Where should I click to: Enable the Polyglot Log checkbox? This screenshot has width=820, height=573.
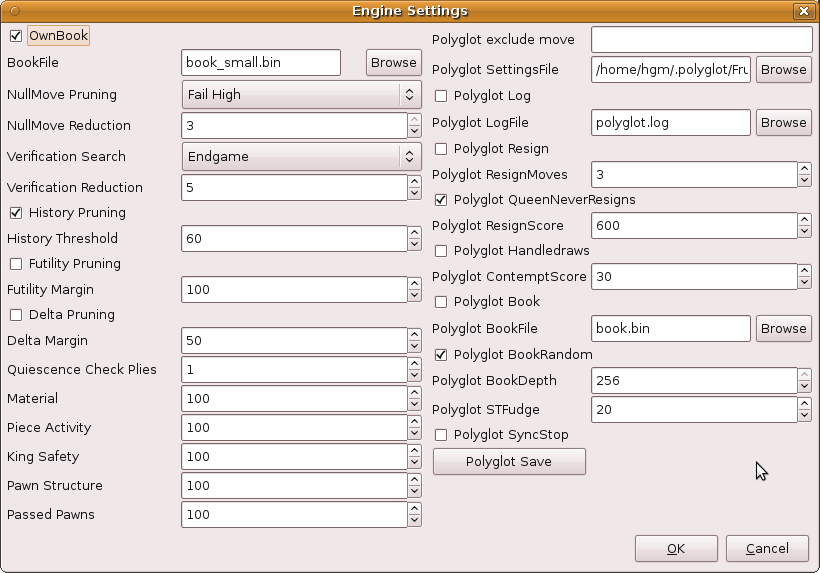click(x=441, y=96)
